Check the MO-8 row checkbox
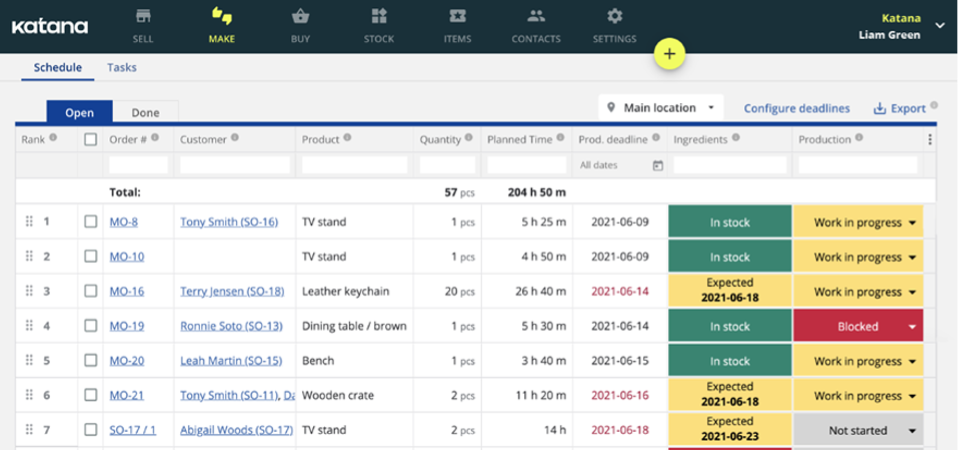Viewport: 960px width, 452px height. click(x=91, y=222)
